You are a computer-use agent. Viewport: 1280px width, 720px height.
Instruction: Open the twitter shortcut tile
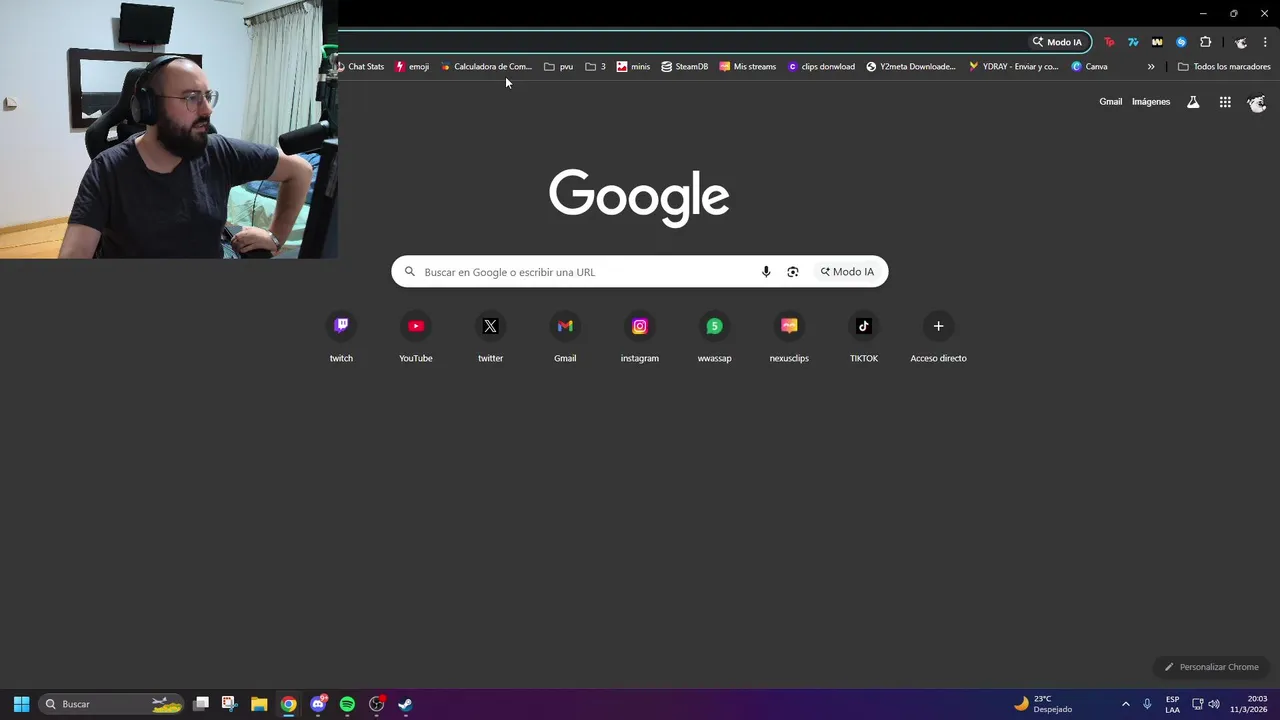(490, 338)
